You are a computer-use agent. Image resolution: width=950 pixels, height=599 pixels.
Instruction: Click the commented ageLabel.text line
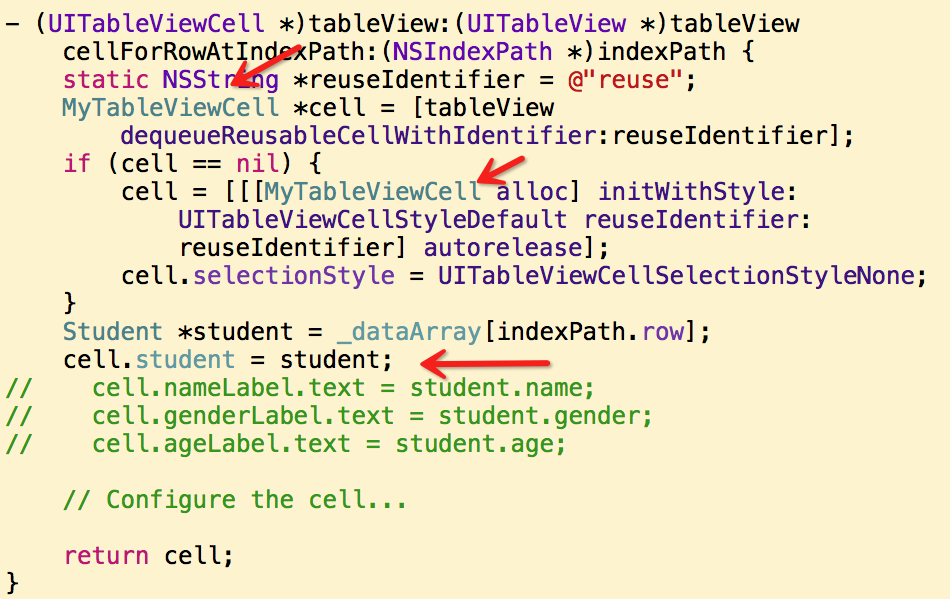tap(286, 444)
